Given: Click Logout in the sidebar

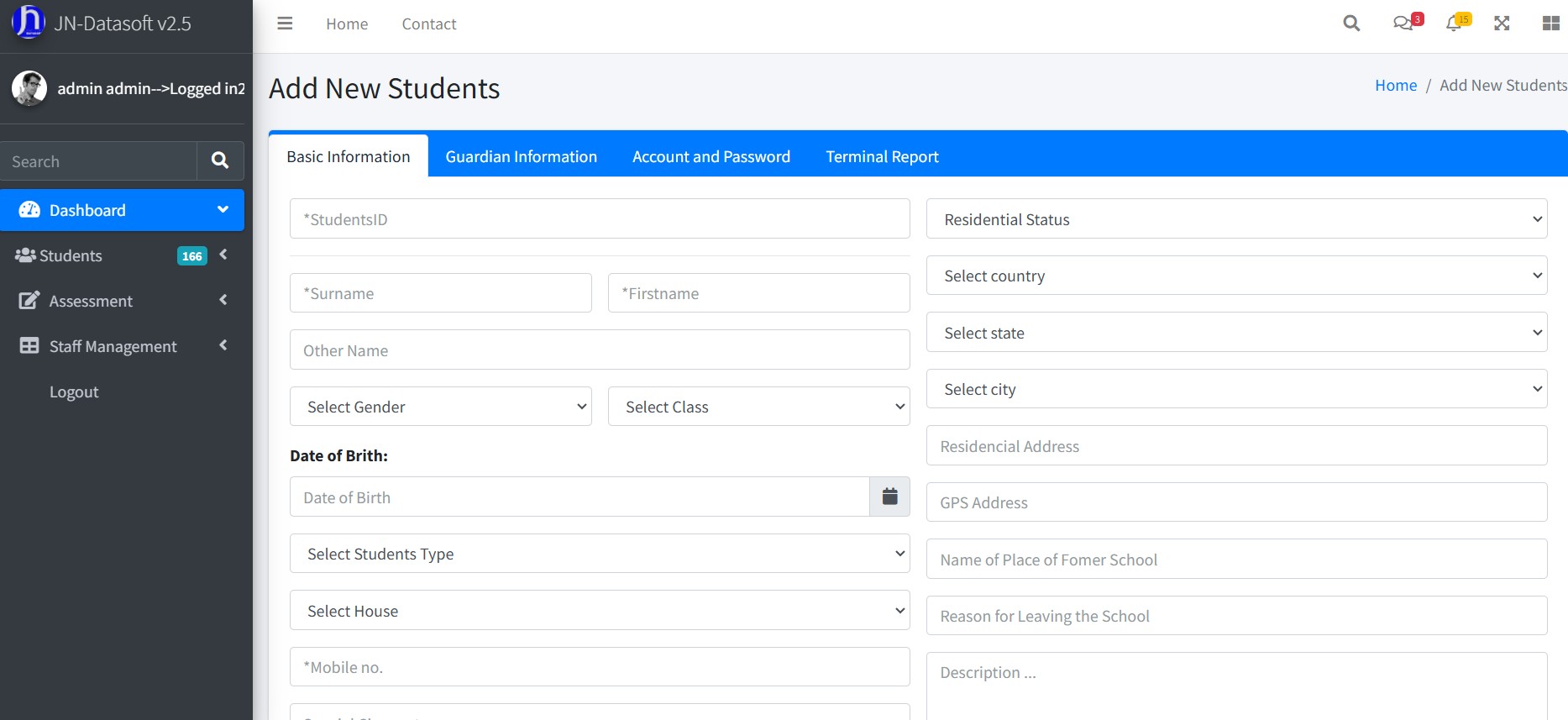Looking at the screenshot, I should click(74, 392).
